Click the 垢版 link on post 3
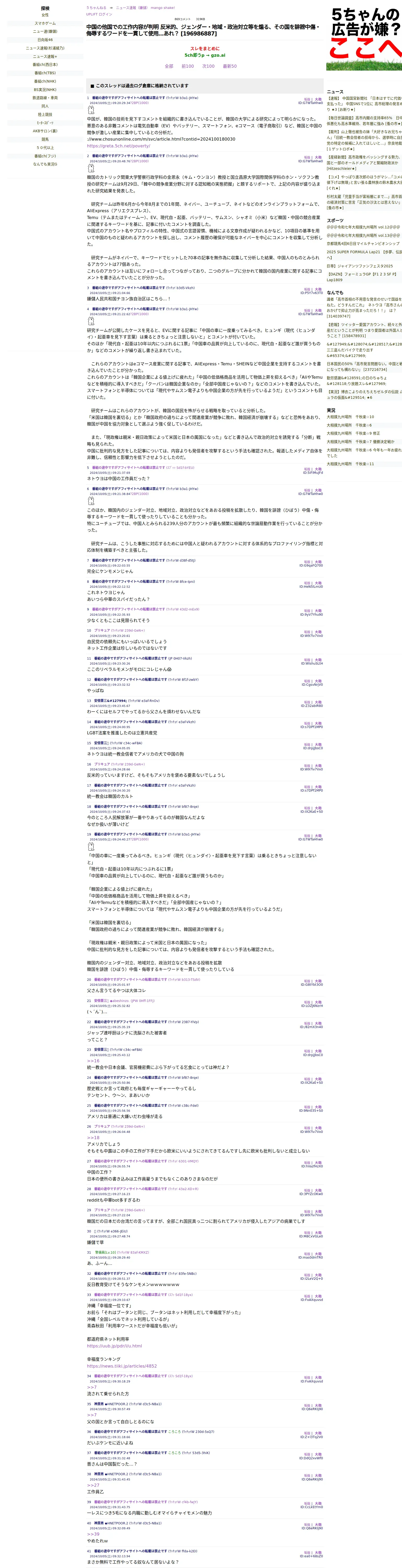This screenshot has height=1568, width=402. pos(307,289)
